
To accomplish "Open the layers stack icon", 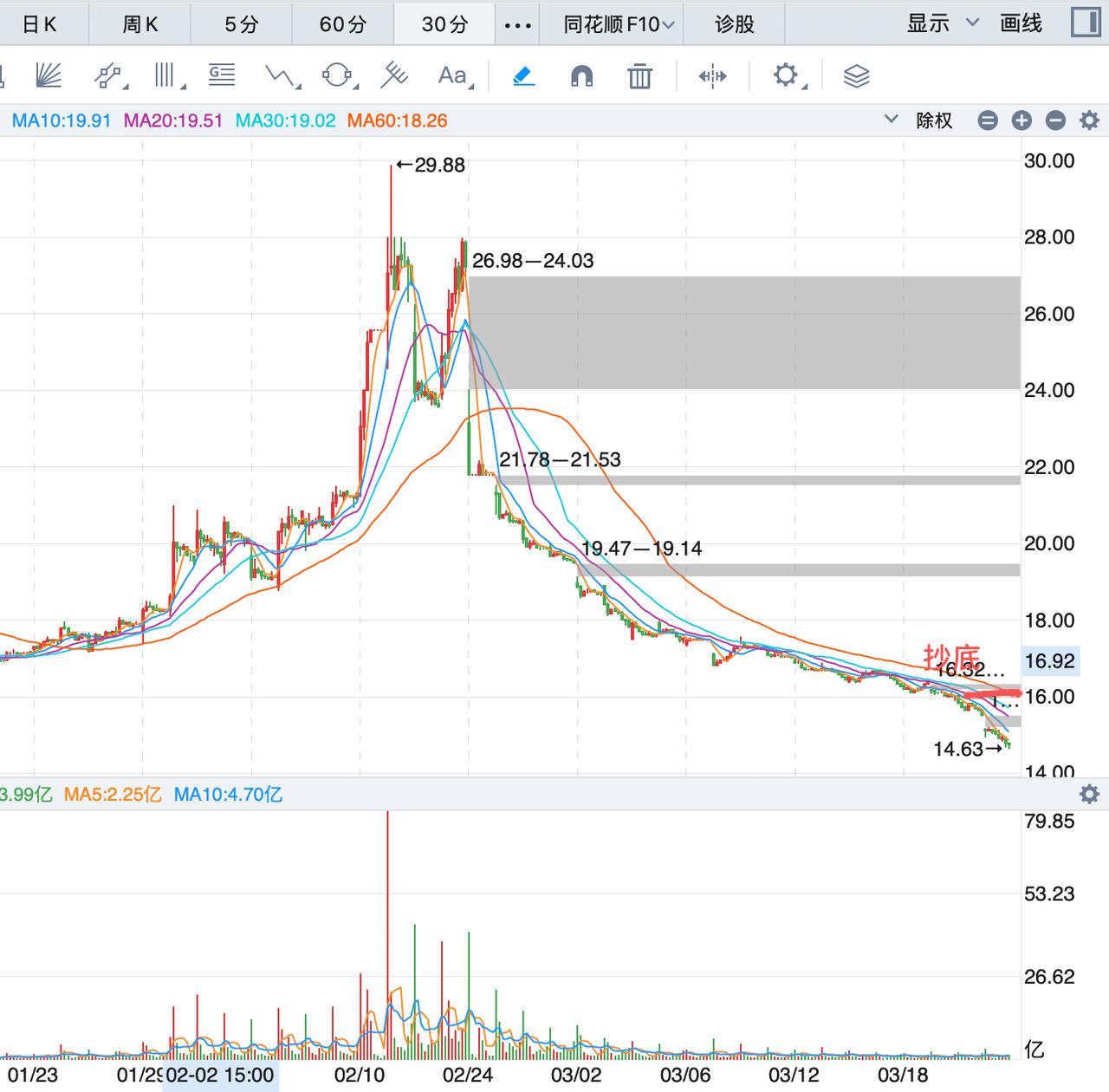I will pos(856,76).
